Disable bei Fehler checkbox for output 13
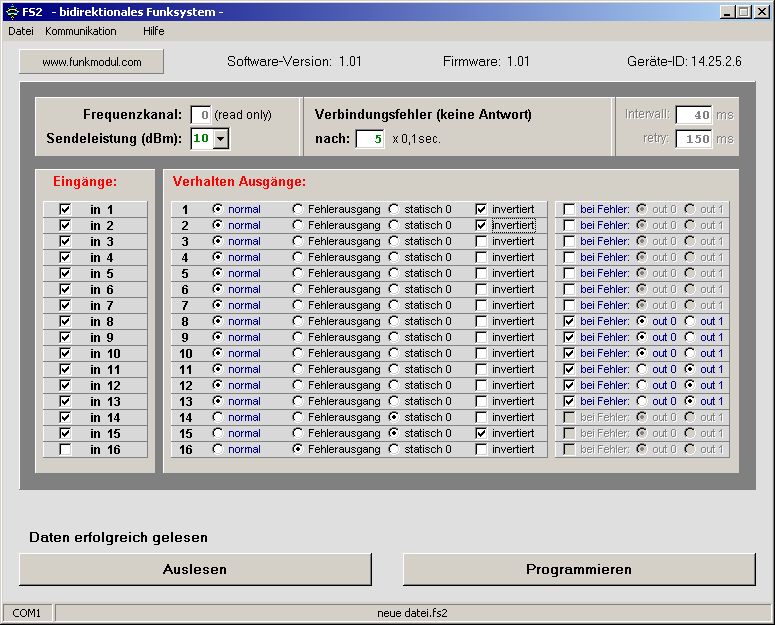This screenshot has height=625, width=775. coord(569,401)
